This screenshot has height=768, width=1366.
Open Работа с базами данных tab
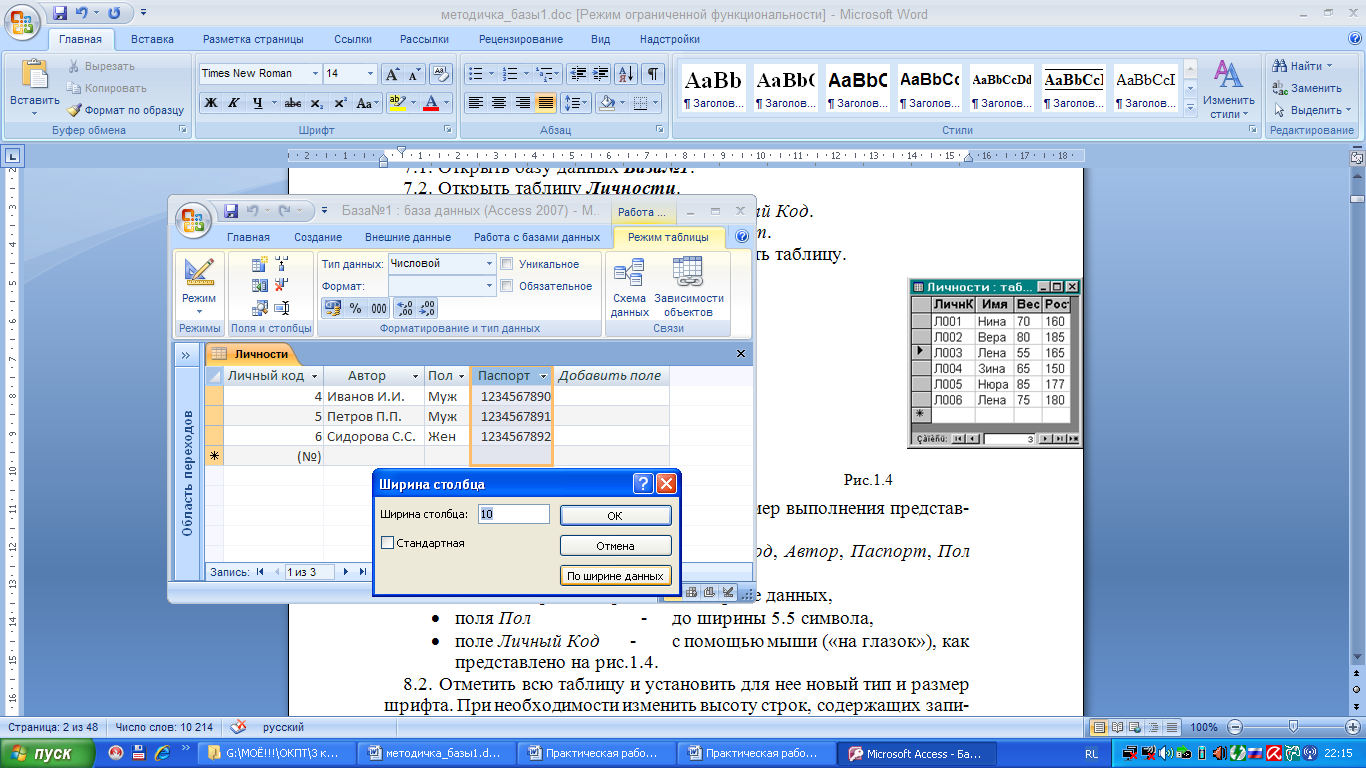coord(537,237)
